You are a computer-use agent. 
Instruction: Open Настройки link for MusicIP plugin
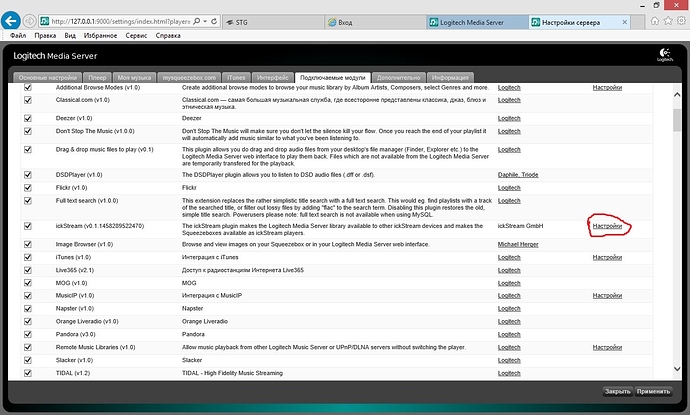click(x=607, y=296)
